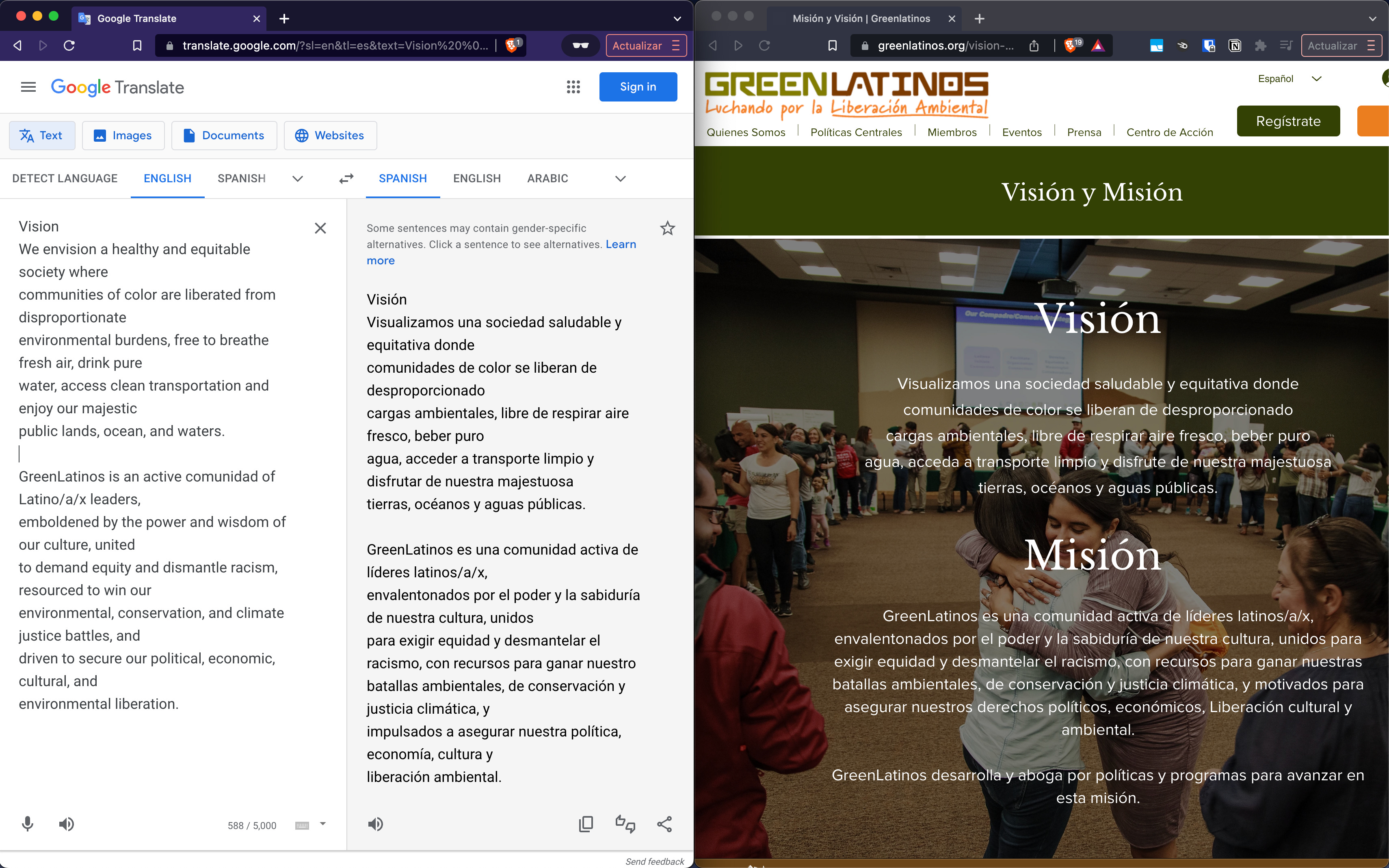The image size is (1389, 868).
Task: Click the Sign in button
Action: pos(638,87)
